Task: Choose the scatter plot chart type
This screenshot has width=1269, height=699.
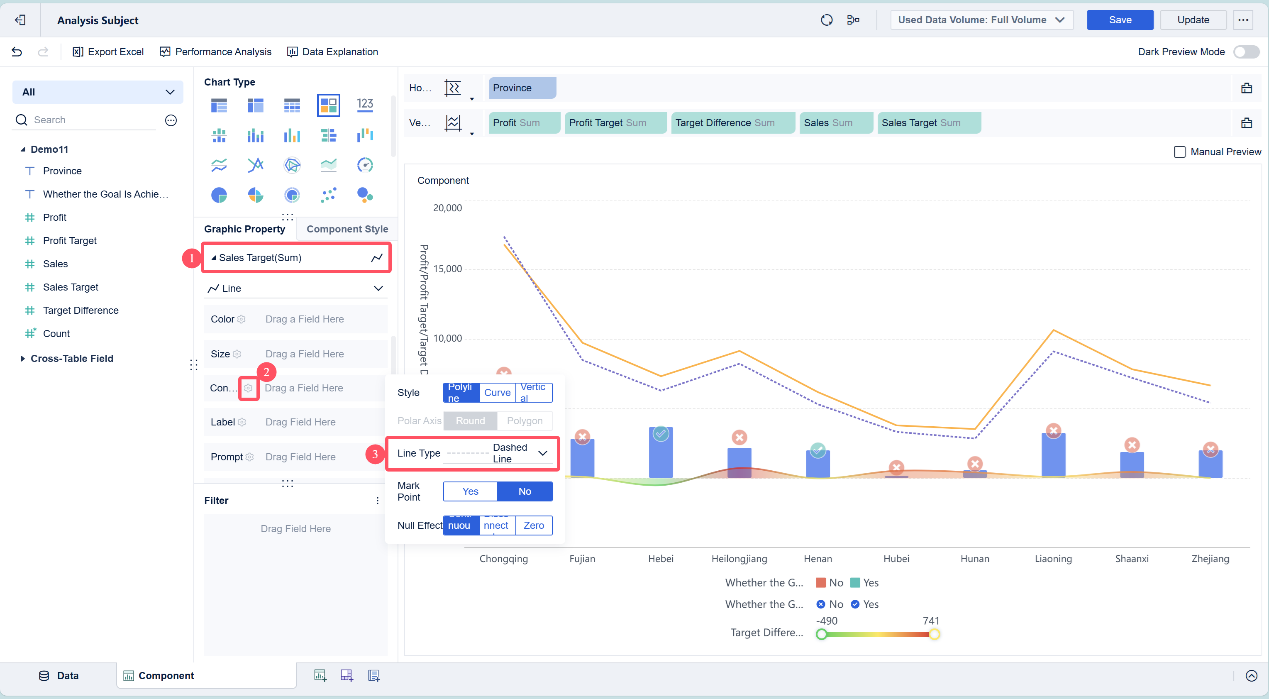Action: (x=328, y=194)
